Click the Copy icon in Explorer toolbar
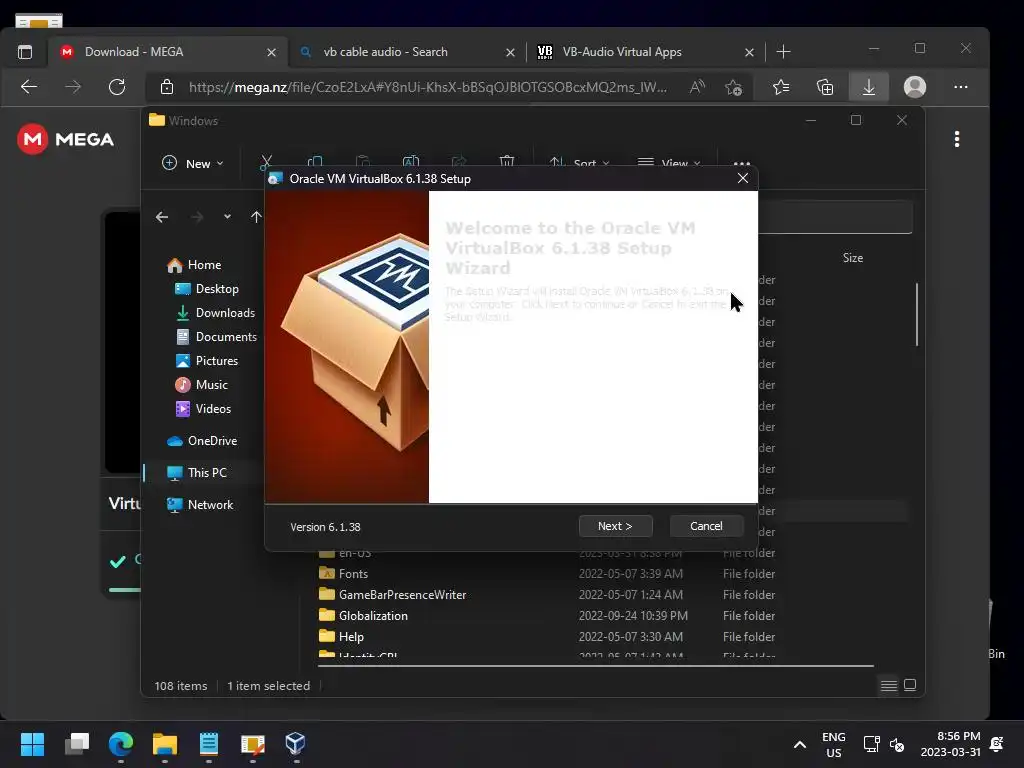The width and height of the screenshot is (1024, 768). click(x=315, y=161)
